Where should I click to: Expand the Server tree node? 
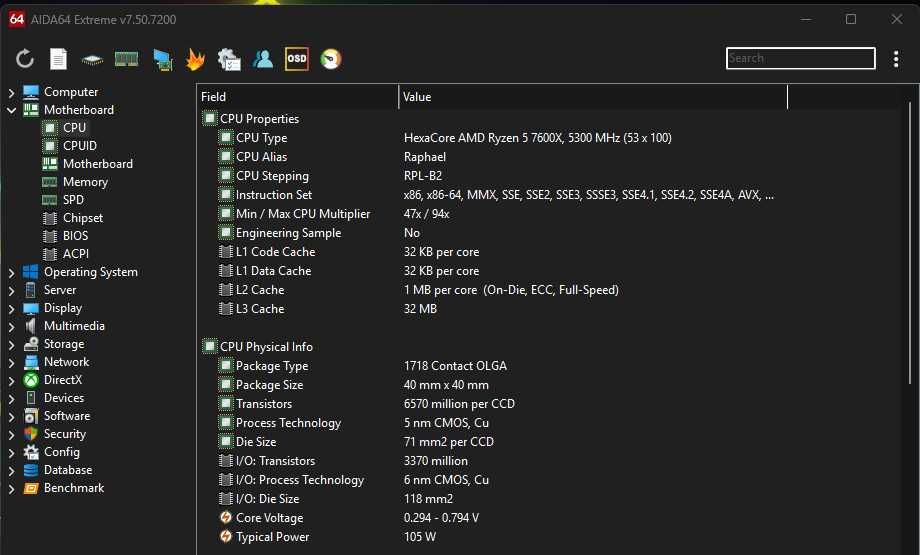pos(11,290)
